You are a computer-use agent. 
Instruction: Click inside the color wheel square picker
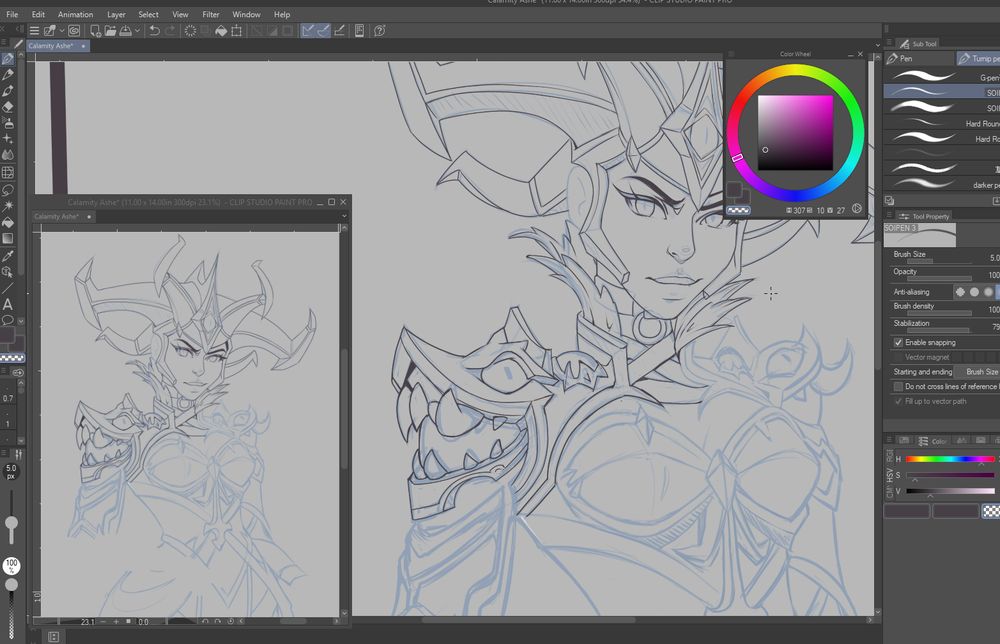pyautogui.click(x=795, y=133)
